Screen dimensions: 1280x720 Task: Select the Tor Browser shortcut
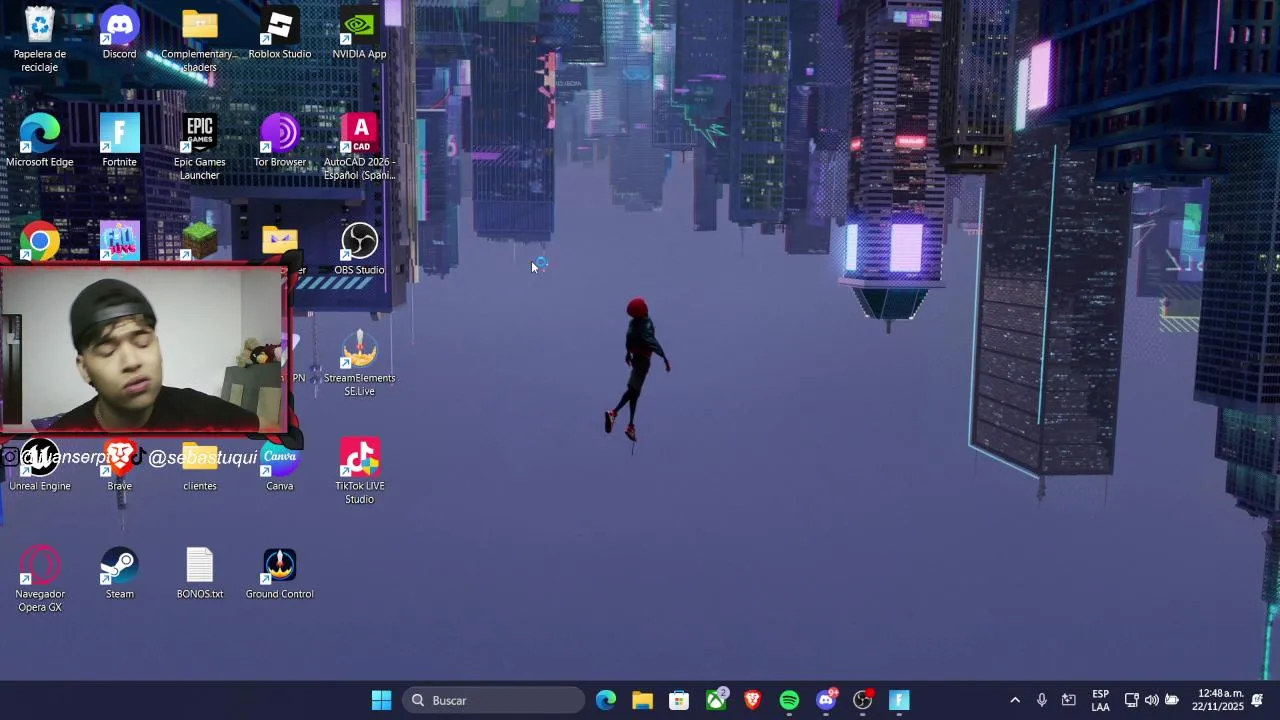(280, 140)
